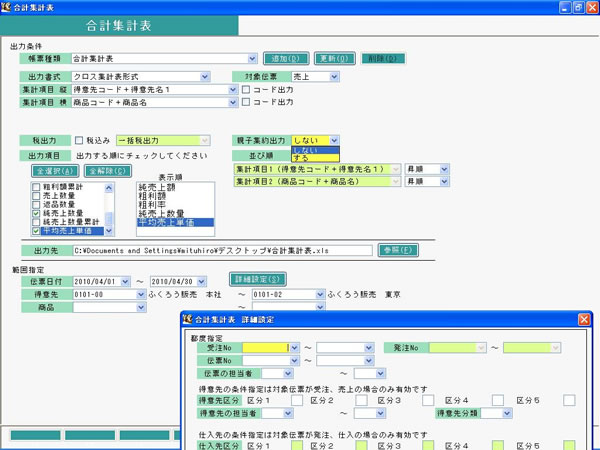The width and height of the screenshot is (600, 450).
Task: Open the 伝票の担当者 end dropdown
Action: pos(380,373)
